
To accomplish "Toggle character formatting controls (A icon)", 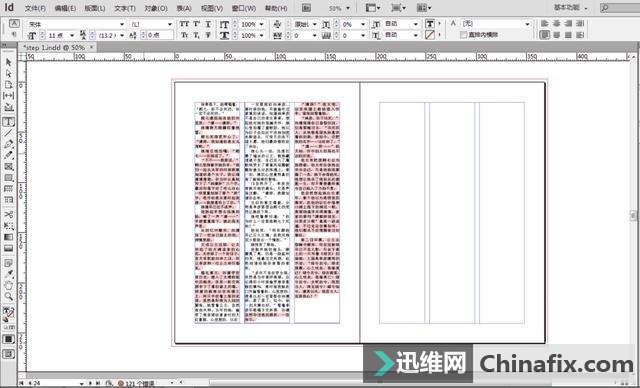I will (x=14, y=24).
